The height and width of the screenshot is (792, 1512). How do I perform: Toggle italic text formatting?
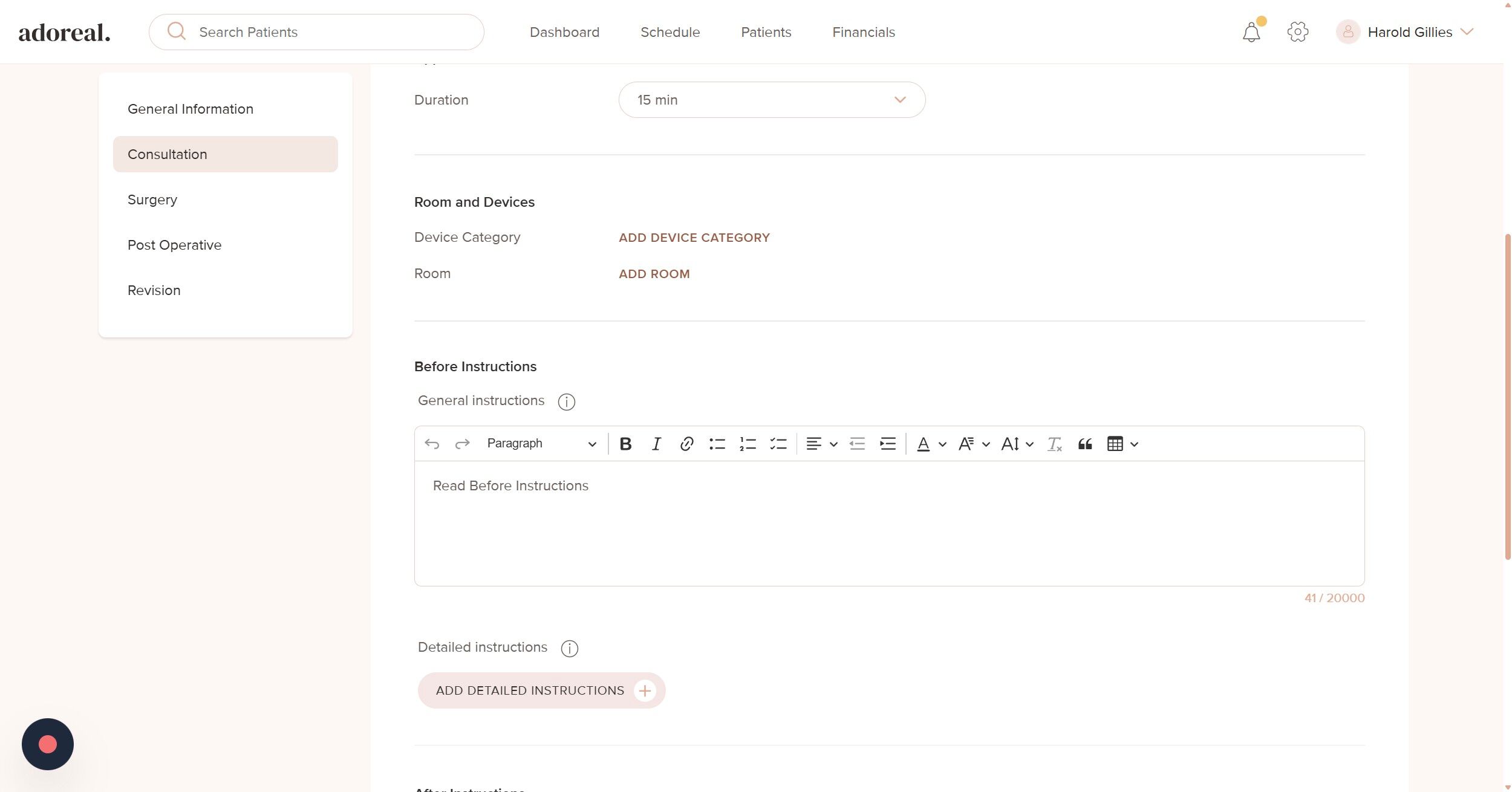click(x=656, y=444)
